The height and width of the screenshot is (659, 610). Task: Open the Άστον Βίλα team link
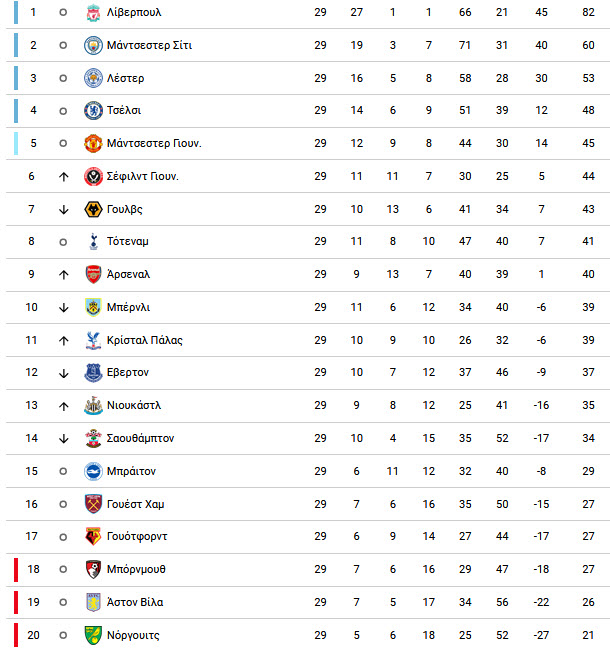coord(135,602)
